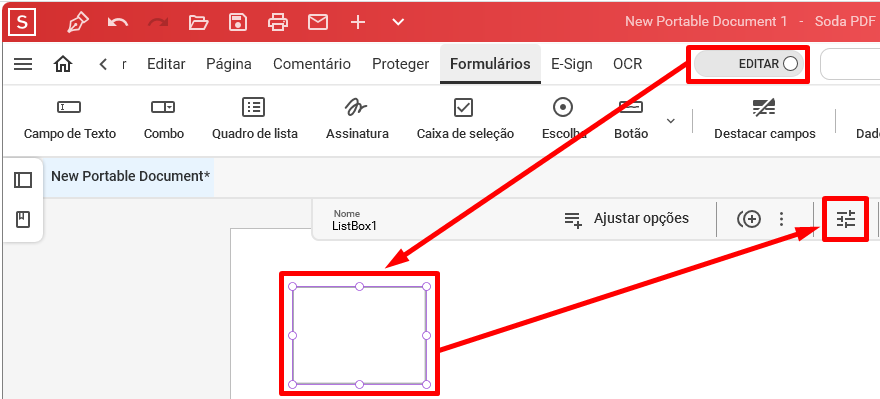Screen dimensions: 880x399
Task: Click the search field beside EDITAR
Action: pos(850,64)
